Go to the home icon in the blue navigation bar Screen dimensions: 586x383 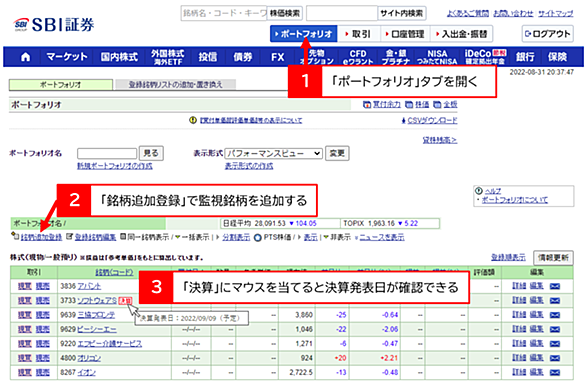click(x=25, y=57)
